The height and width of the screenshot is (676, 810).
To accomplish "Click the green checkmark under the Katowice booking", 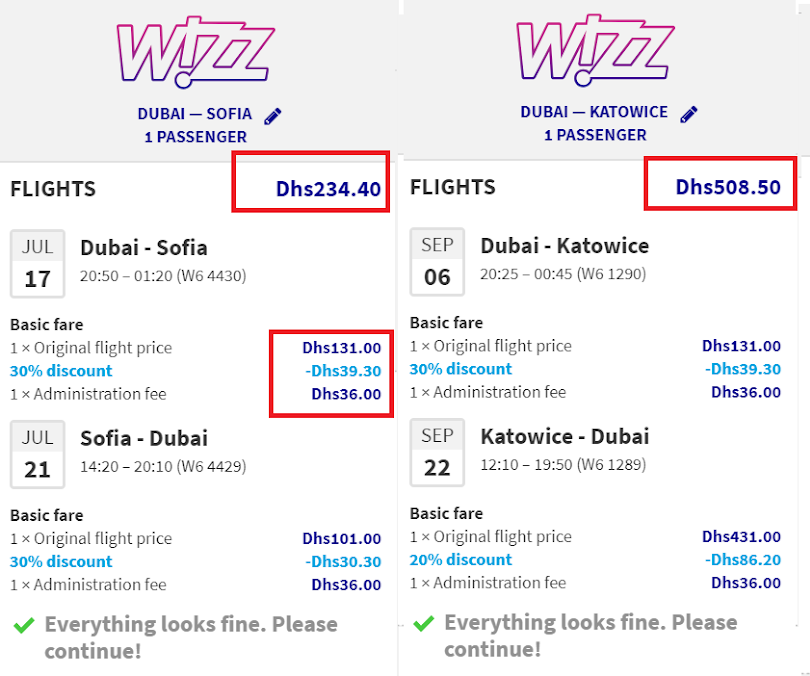I will [424, 623].
